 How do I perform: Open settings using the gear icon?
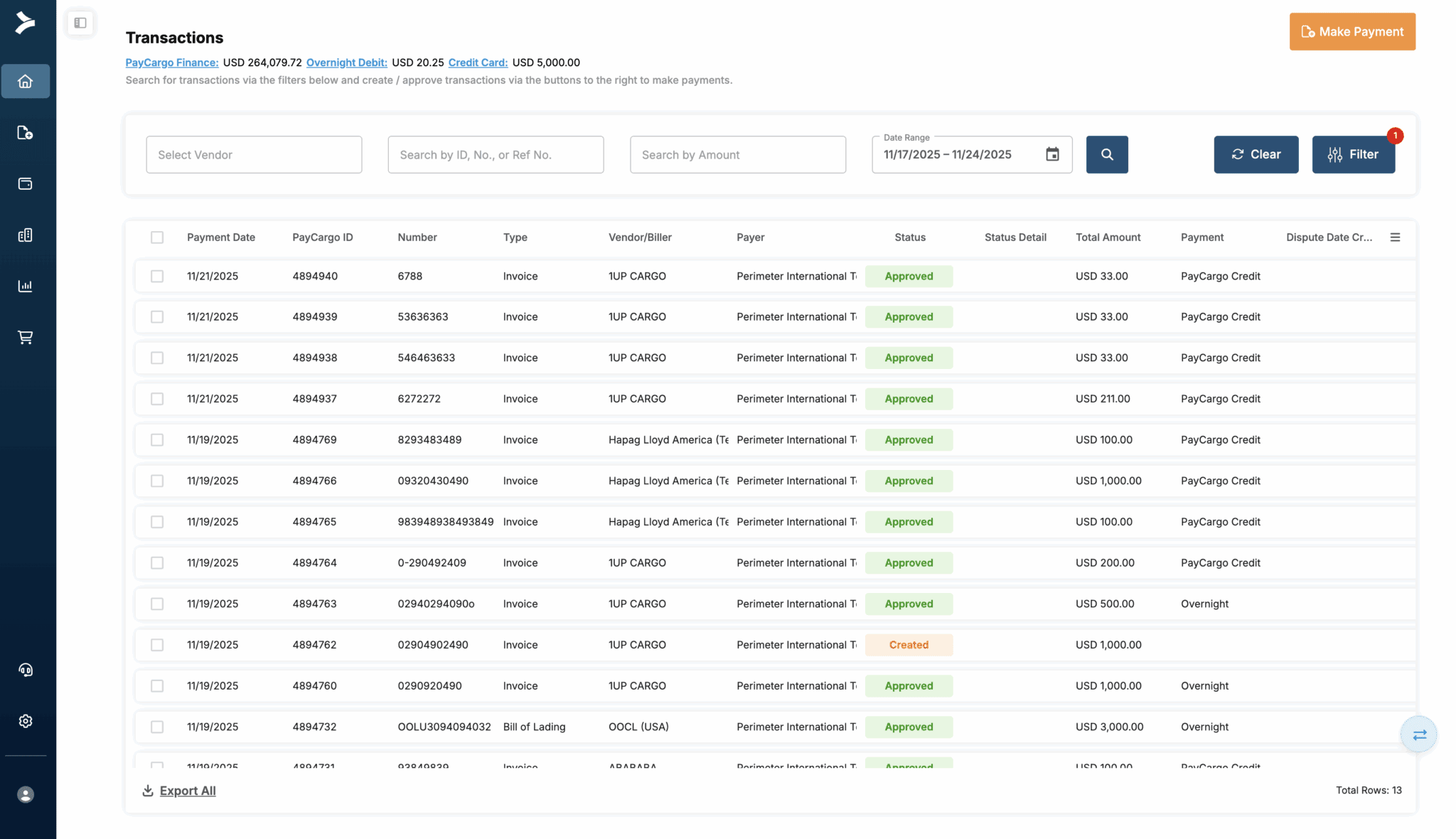26,720
